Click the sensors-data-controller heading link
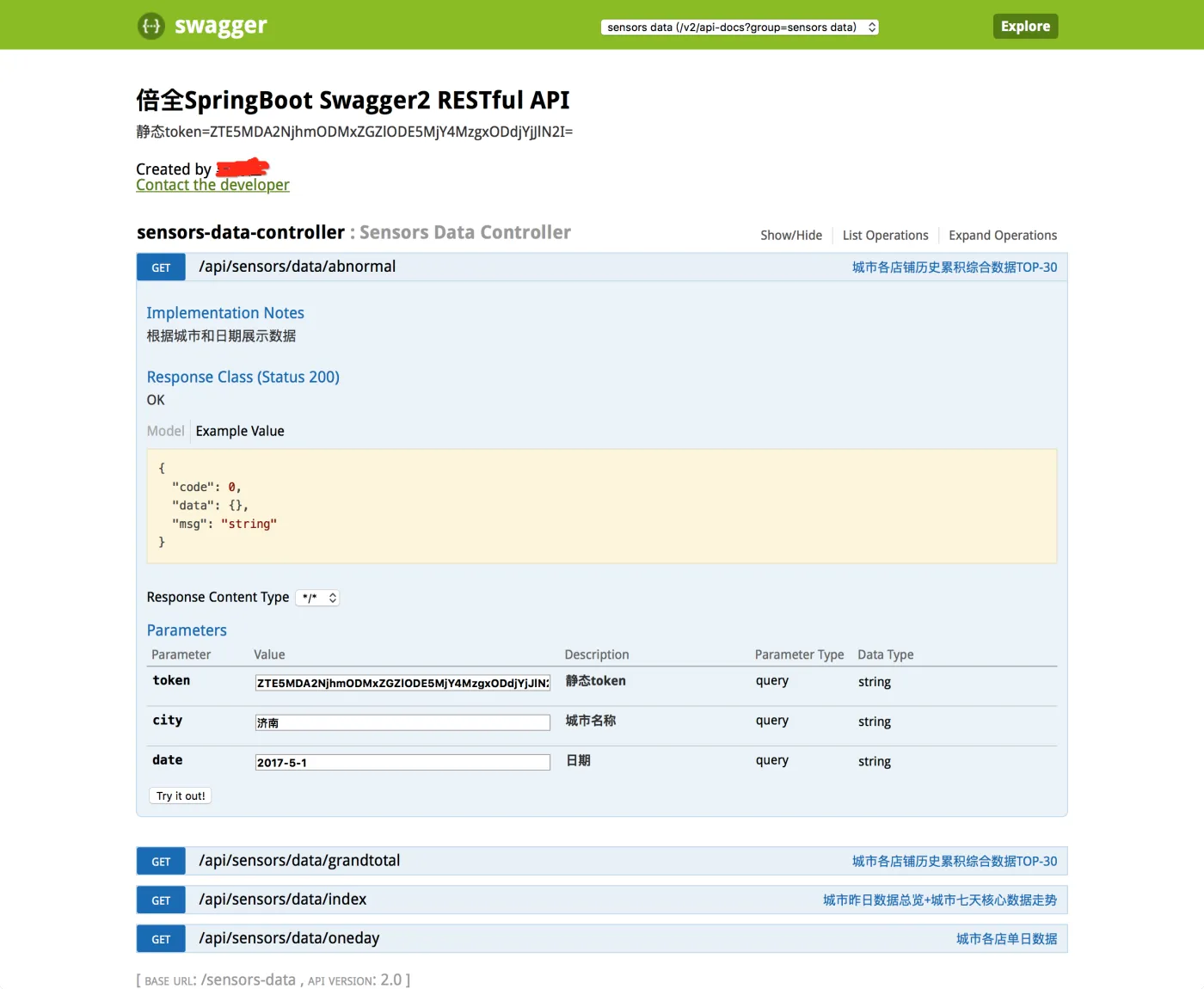Image resolution: width=1204 pixels, height=989 pixels. 241,232
